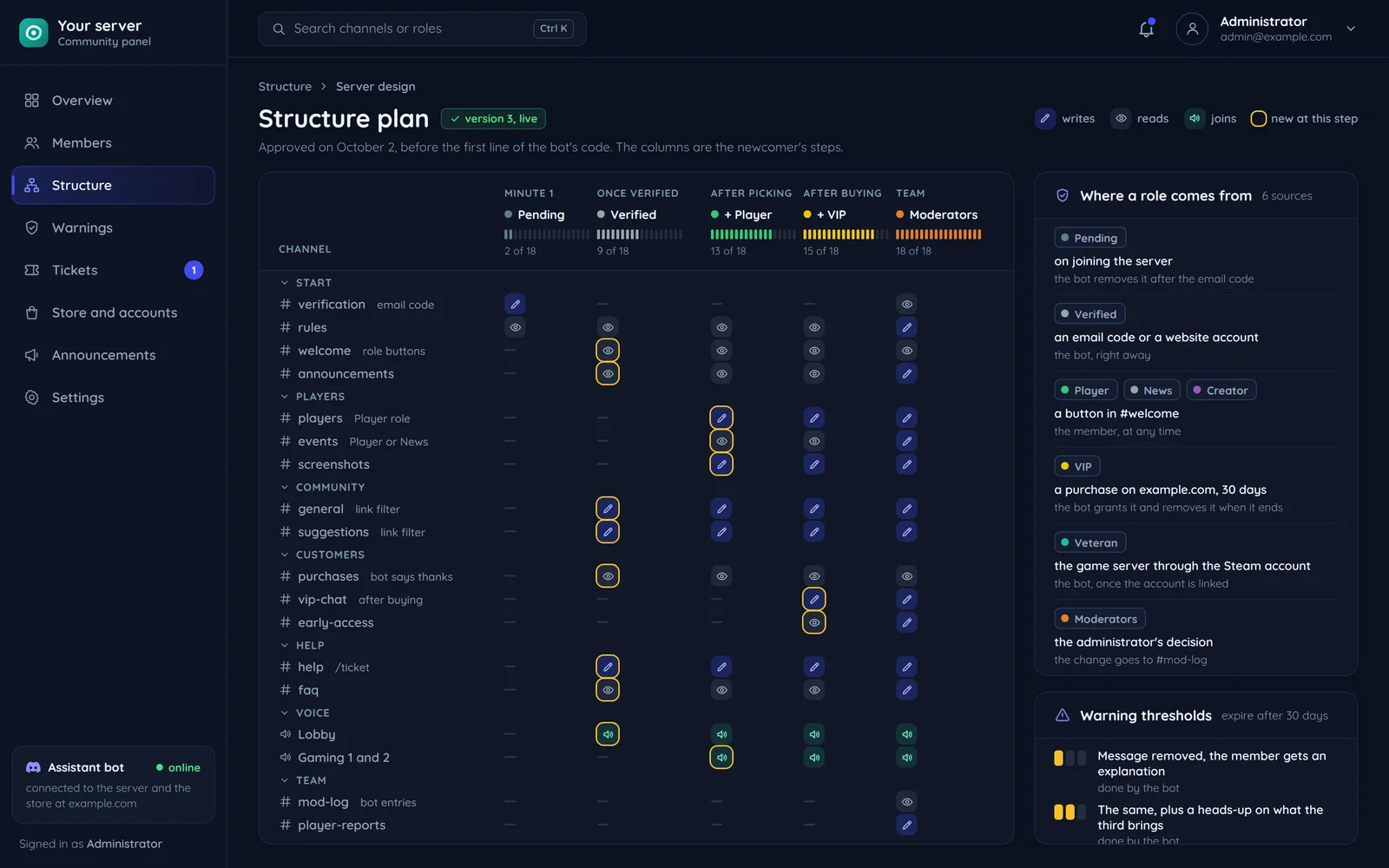Image resolution: width=1389 pixels, height=868 pixels.
Task: Toggle the reads eye for announcements in Verified column
Action: 608,373
